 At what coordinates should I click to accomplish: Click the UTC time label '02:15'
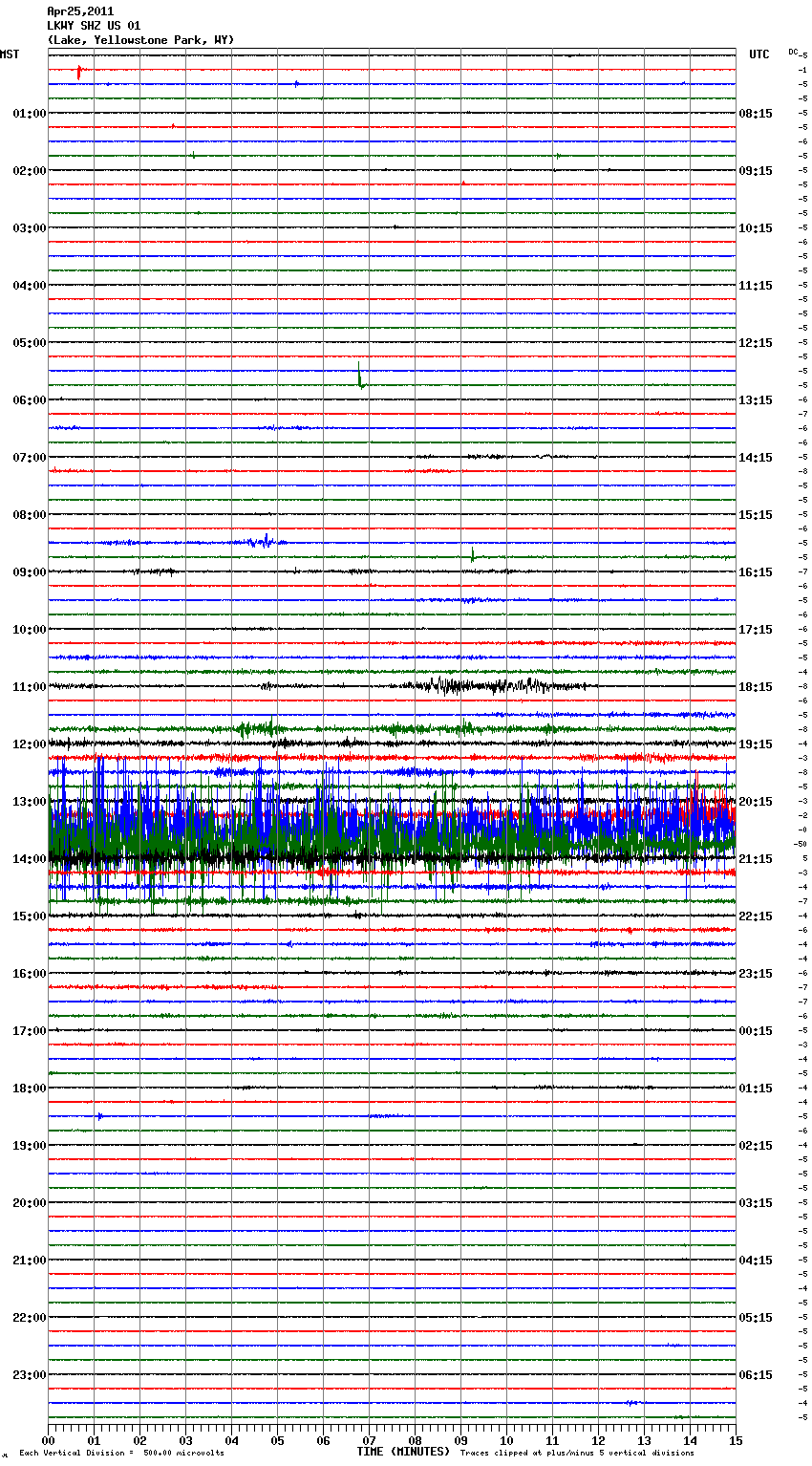click(756, 1146)
